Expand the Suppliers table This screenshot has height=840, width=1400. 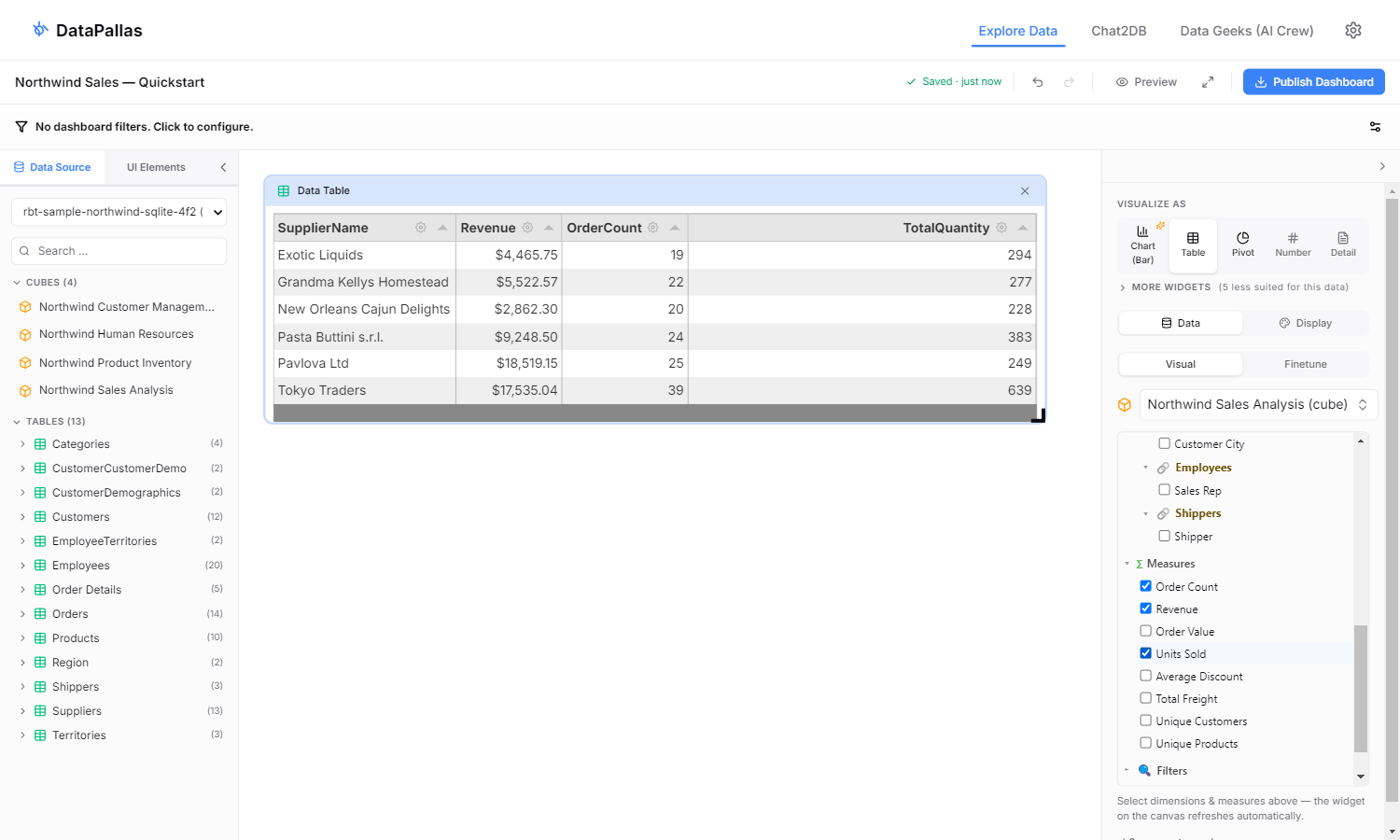point(23,711)
